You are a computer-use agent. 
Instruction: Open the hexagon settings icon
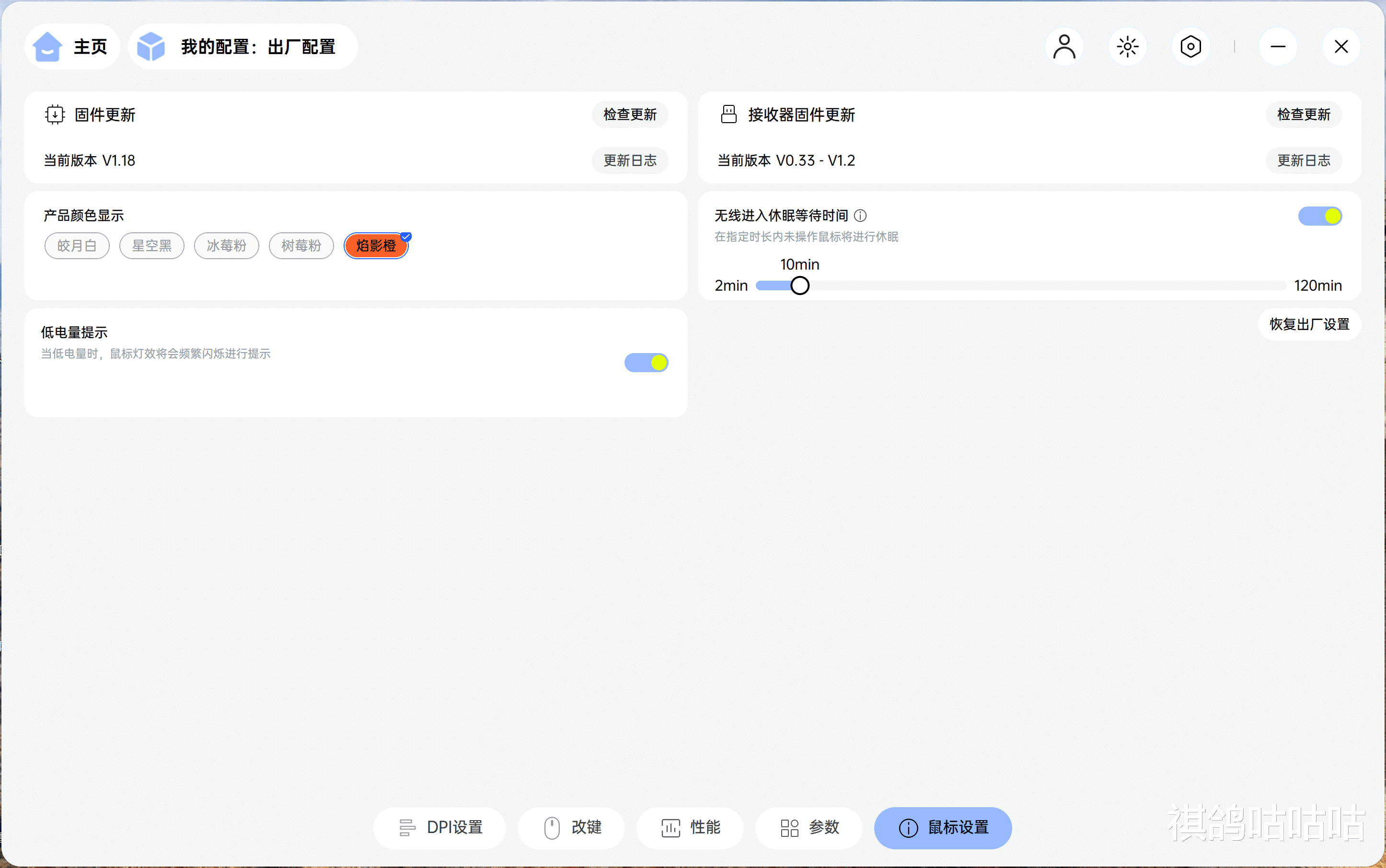coord(1190,46)
